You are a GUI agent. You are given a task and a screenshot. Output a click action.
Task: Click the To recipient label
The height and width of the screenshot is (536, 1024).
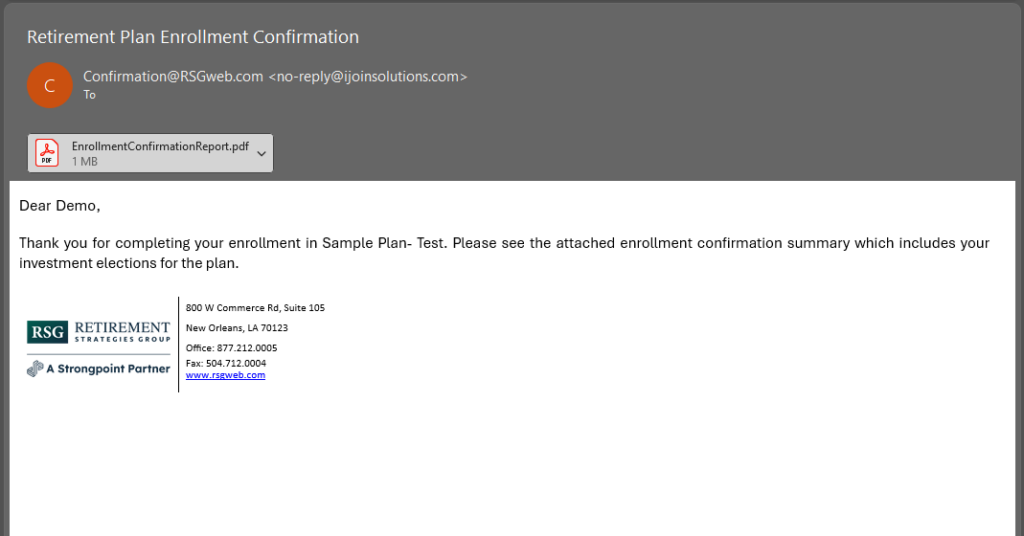coord(89,95)
